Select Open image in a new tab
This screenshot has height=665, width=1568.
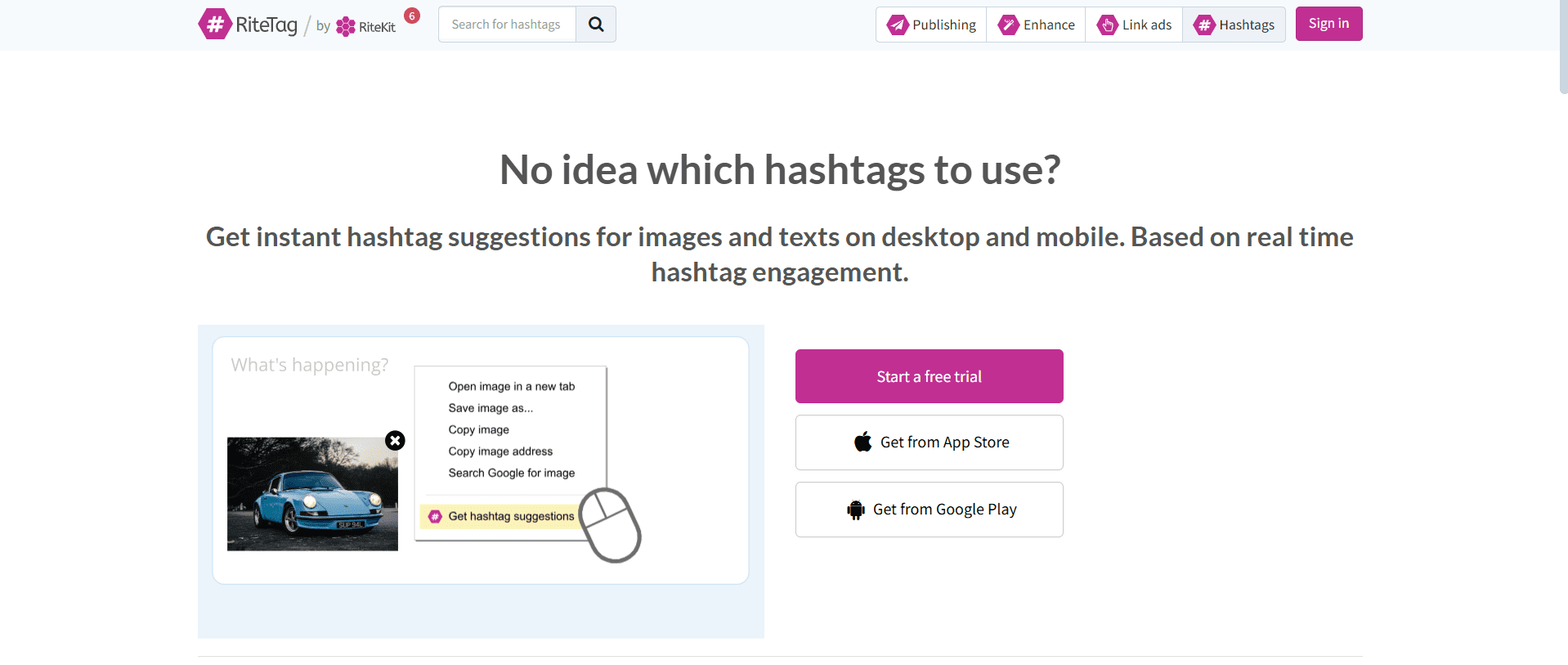click(511, 386)
